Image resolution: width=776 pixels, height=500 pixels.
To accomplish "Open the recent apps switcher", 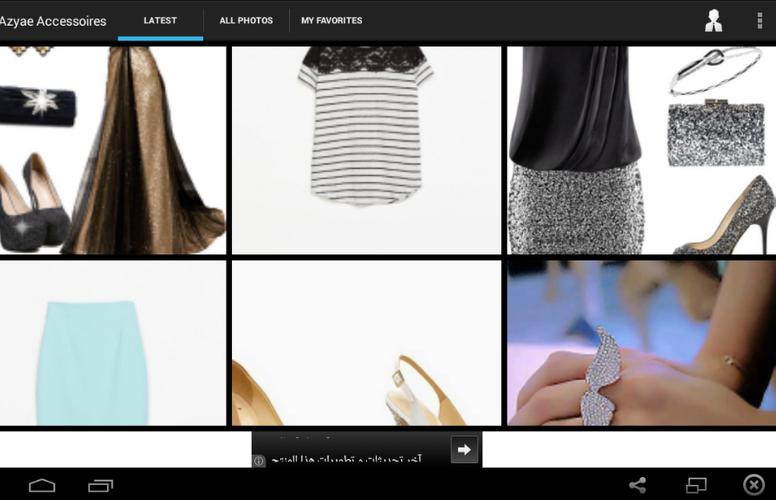I will click(x=100, y=485).
